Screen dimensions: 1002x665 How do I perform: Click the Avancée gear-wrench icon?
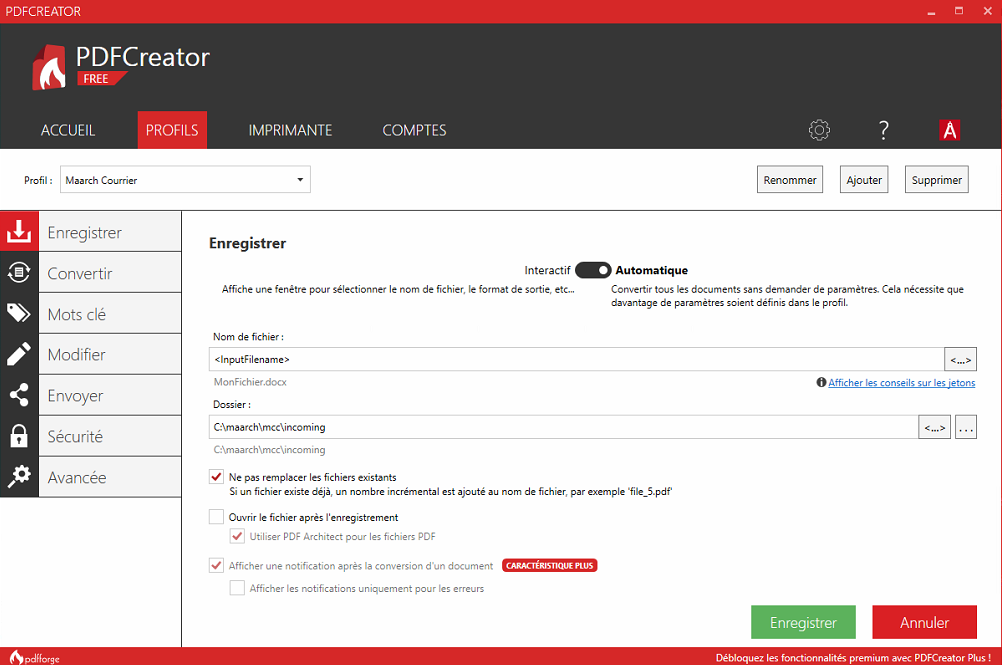coord(19,477)
